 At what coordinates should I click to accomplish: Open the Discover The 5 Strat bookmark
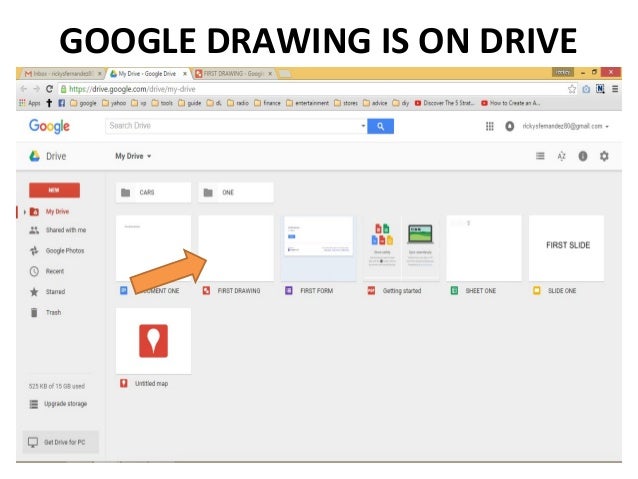click(x=444, y=103)
